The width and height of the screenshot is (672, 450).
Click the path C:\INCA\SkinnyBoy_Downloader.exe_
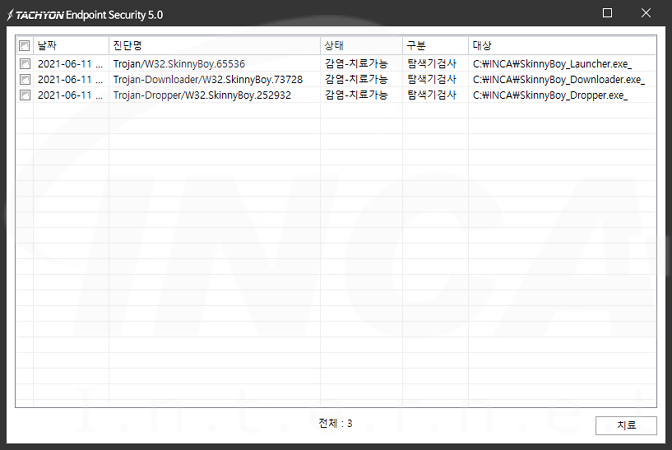[x=558, y=79]
